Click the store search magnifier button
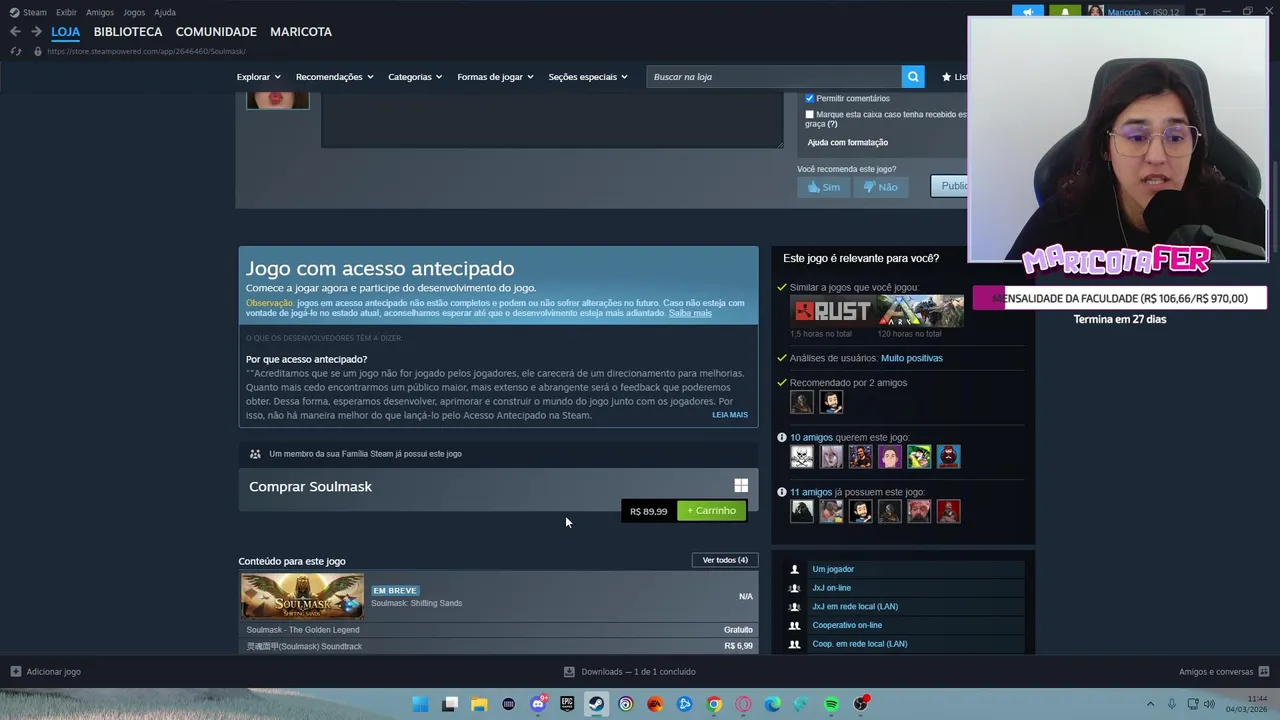This screenshot has height=720, width=1280. tap(912, 77)
